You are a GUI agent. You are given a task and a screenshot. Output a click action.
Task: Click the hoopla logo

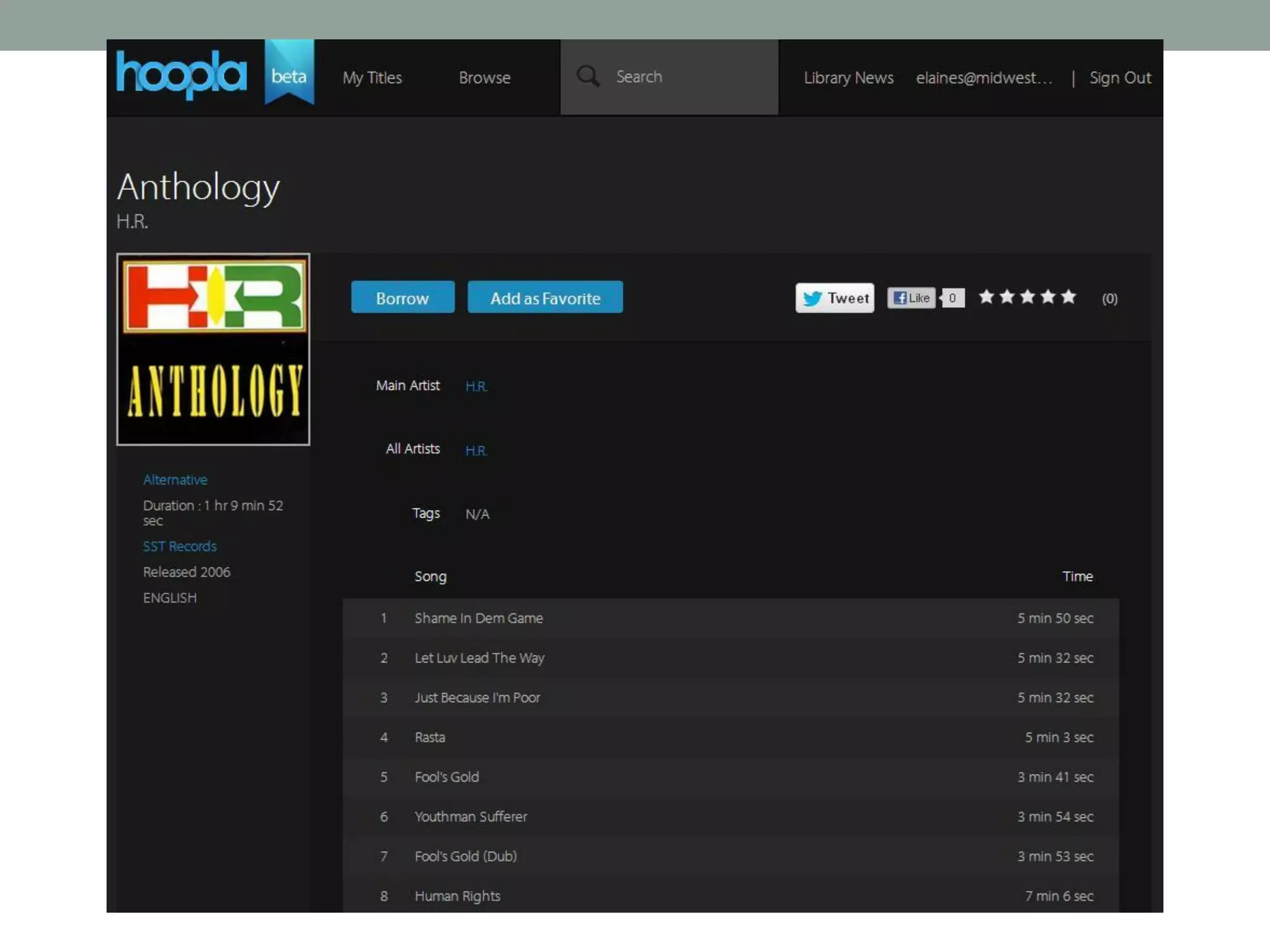[x=181, y=74]
